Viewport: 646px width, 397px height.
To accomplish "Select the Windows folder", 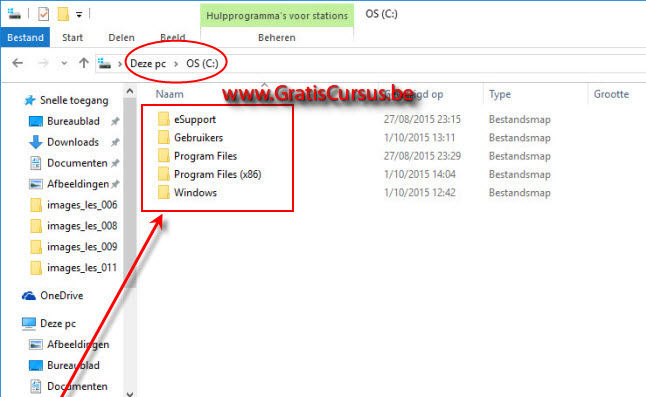I will tap(195, 192).
